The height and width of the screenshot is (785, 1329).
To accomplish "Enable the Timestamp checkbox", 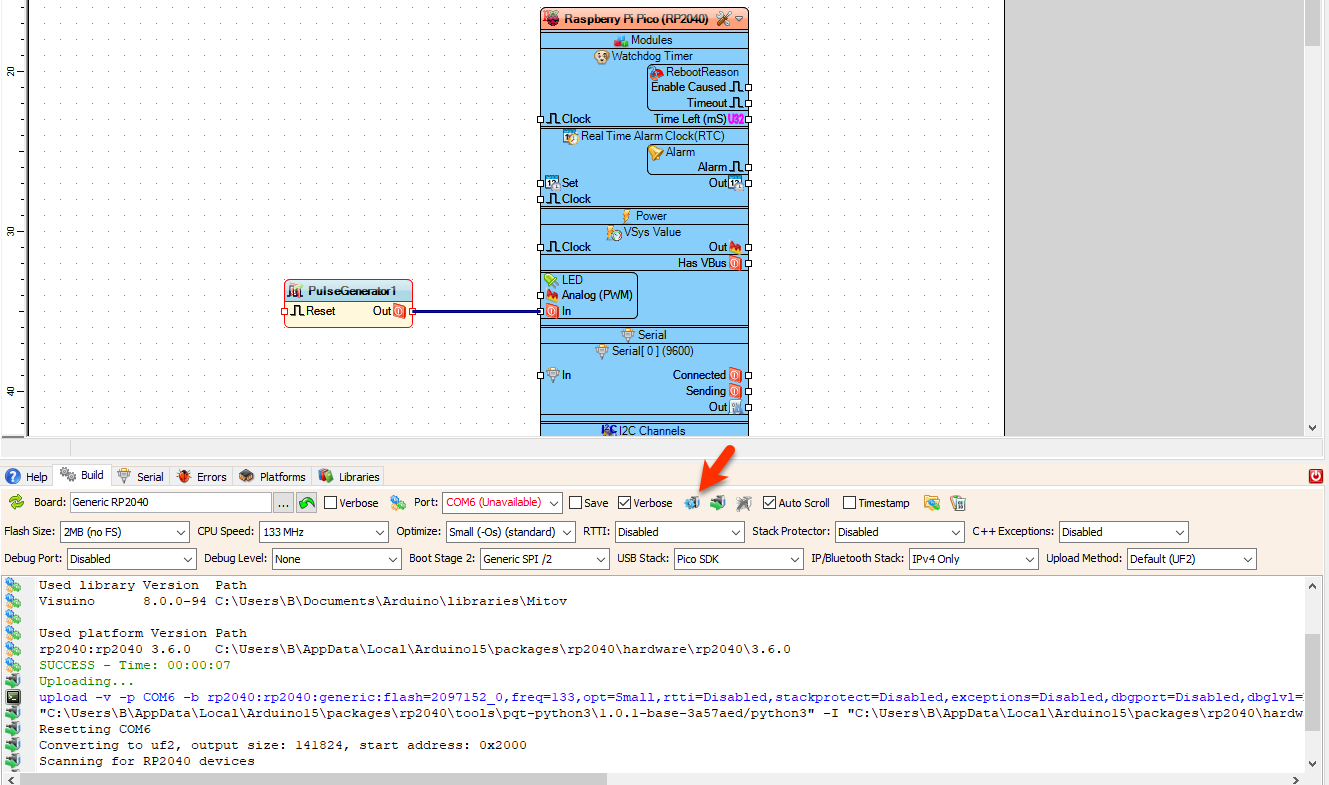I will point(848,503).
